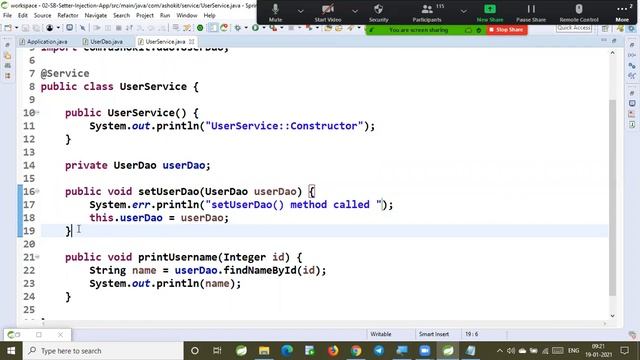
Task: Mute microphone in Zoom toolbar
Action: point(276,13)
